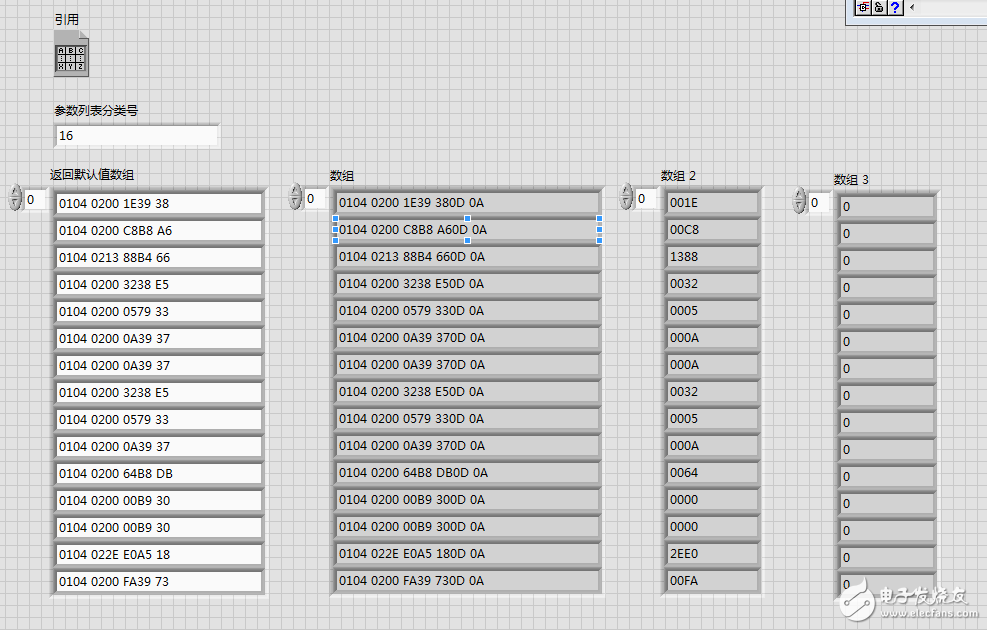Click the 00C8 value in 数组 2
Screen dimensions: 987x630
tap(712, 230)
